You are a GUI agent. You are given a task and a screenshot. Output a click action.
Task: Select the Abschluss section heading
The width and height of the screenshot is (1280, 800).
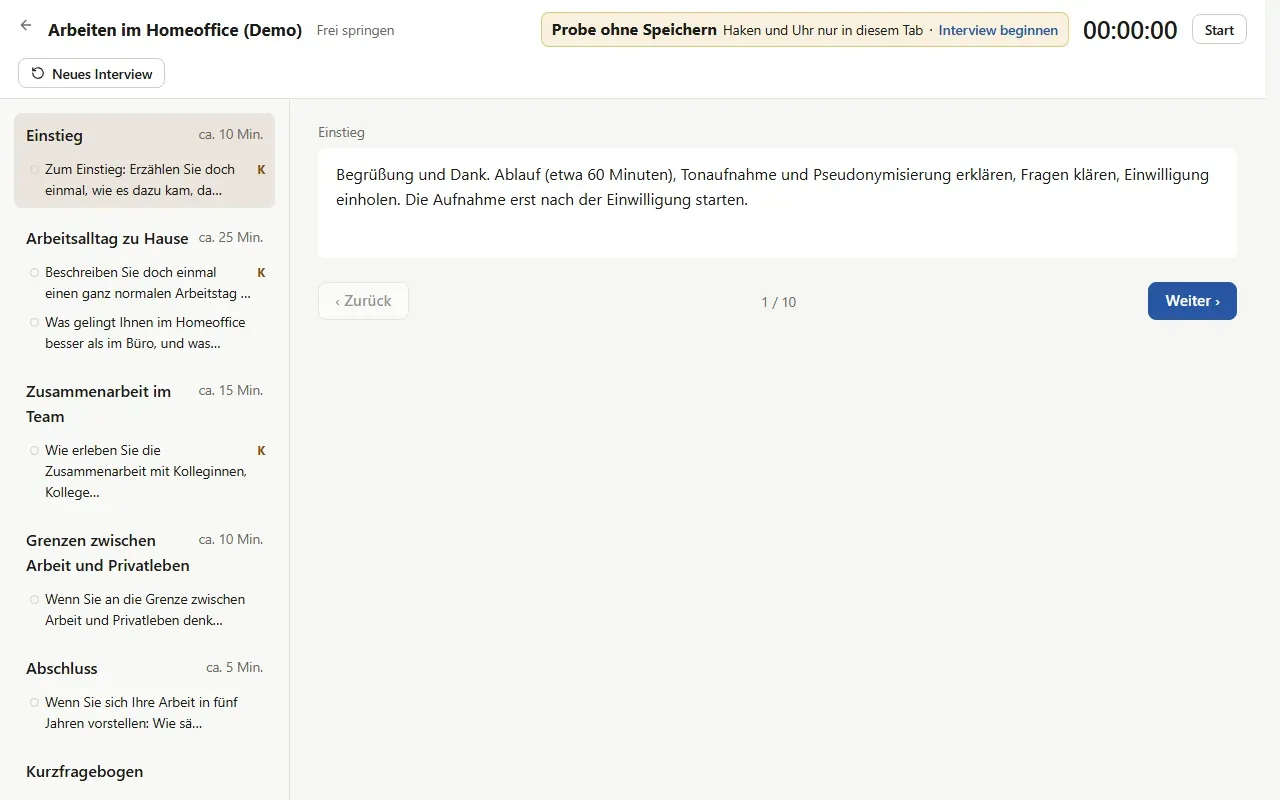click(62, 668)
